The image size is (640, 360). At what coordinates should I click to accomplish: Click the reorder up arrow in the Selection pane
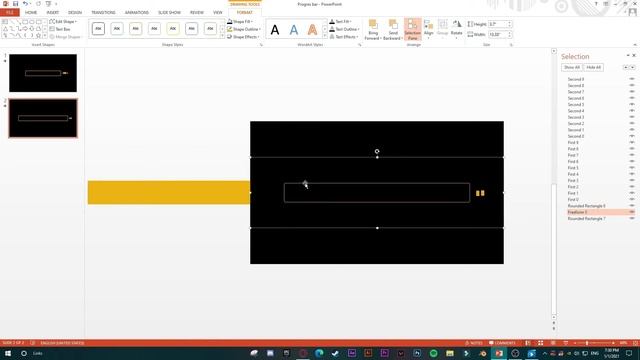[626, 67]
